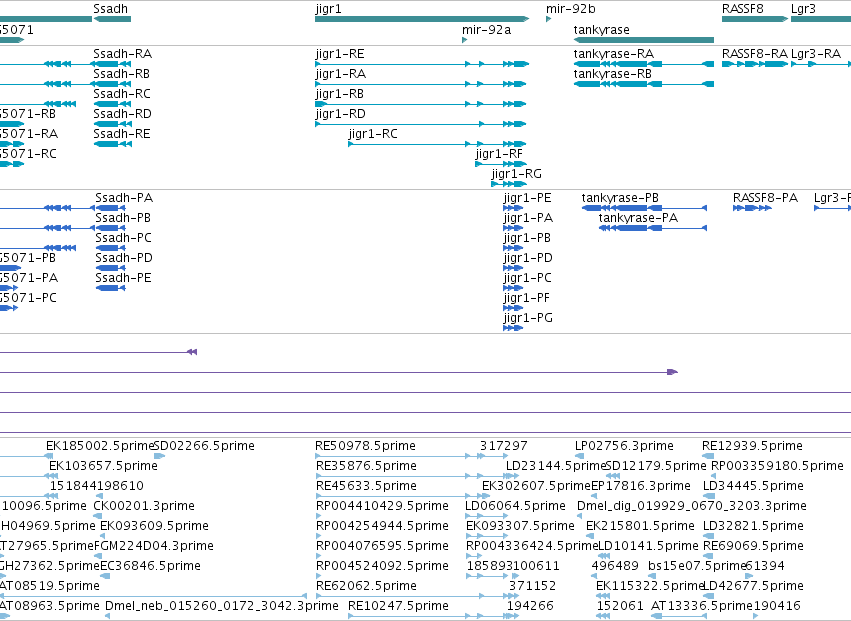Click the Ssadh gene label
Screen dimensions: 851x621
point(110,9)
